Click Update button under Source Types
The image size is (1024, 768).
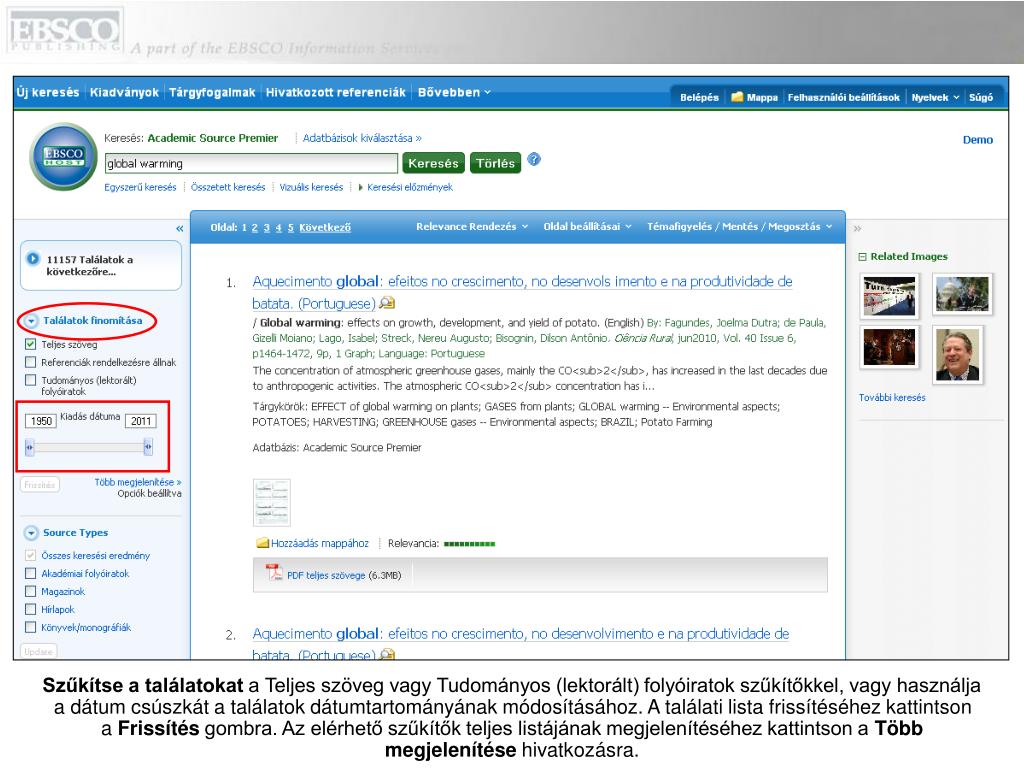[x=39, y=651]
